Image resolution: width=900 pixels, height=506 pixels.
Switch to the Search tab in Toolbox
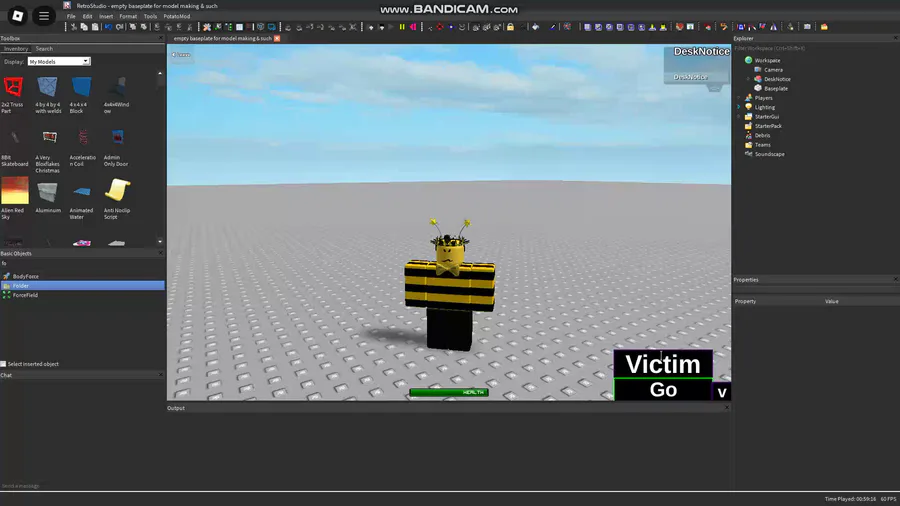coord(44,49)
